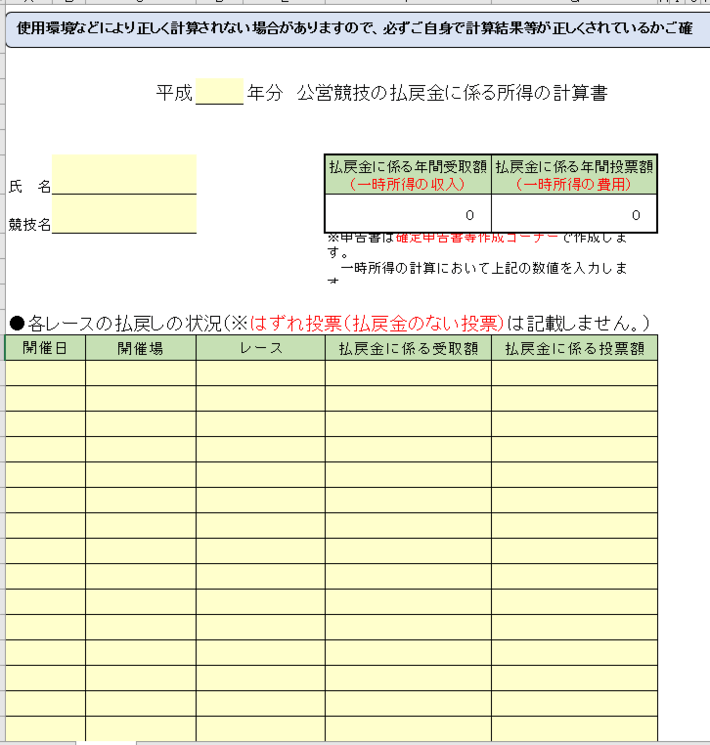Select the 年間投票額 total cell showing 0

[x=574, y=214]
